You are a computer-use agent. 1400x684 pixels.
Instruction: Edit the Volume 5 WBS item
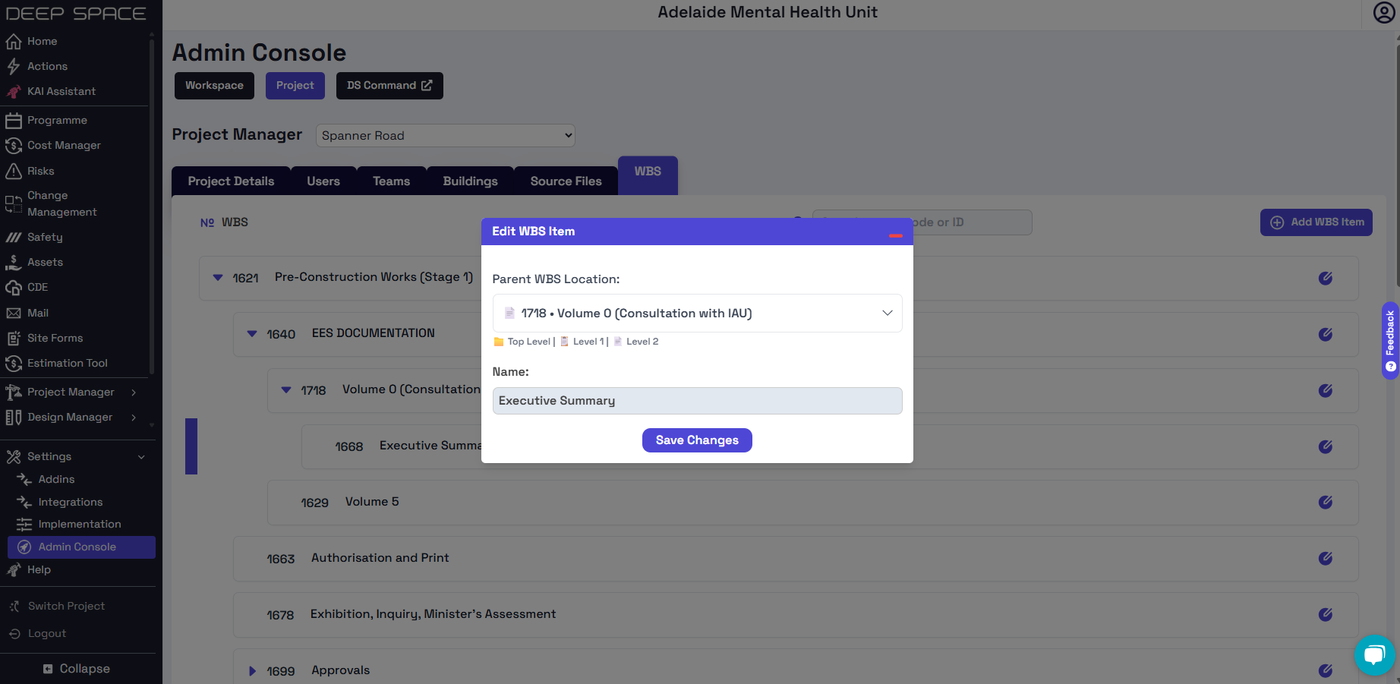click(x=1325, y=502)
